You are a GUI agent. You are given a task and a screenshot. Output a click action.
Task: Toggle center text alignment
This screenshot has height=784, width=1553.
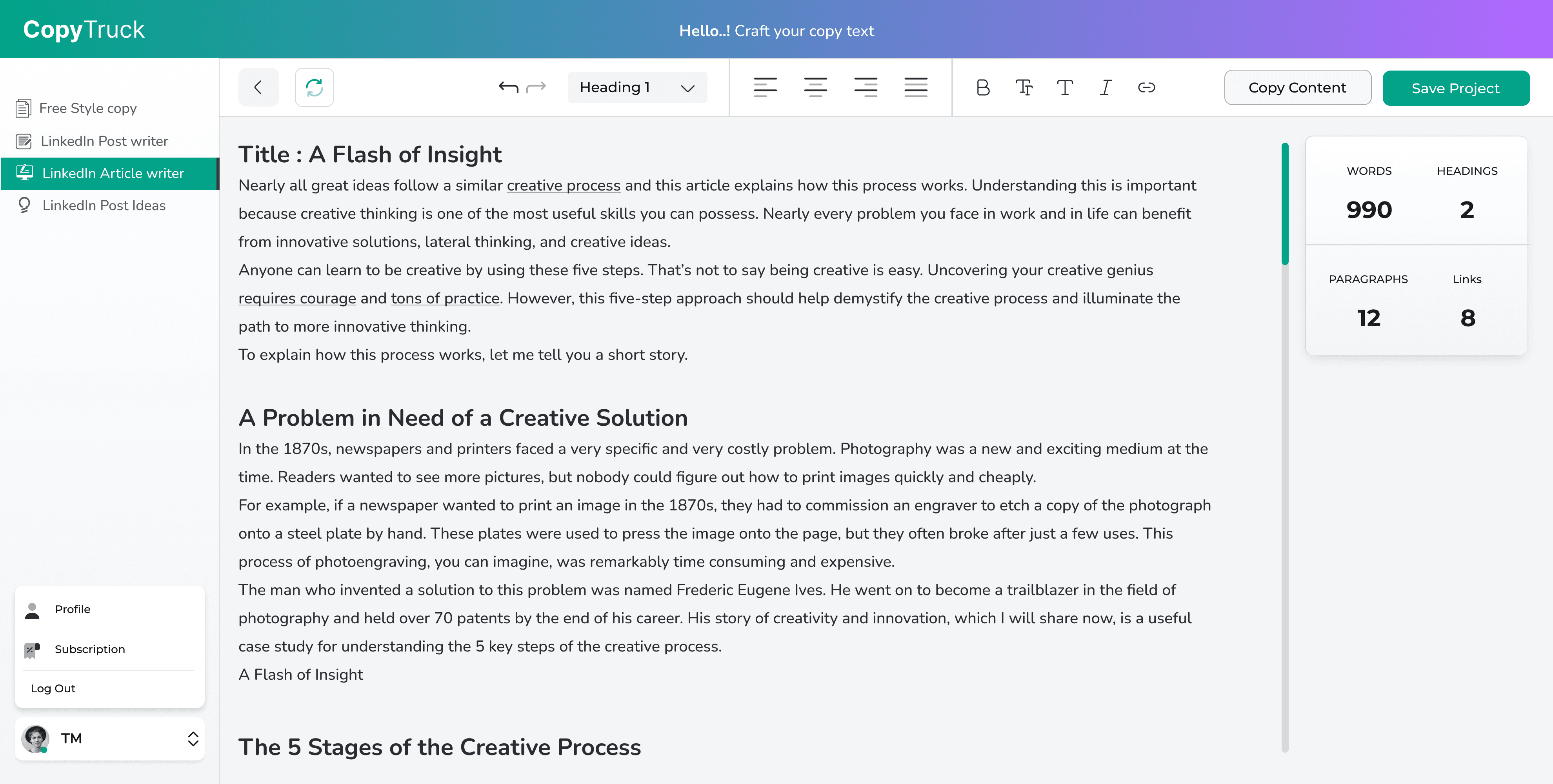point(816,87)
